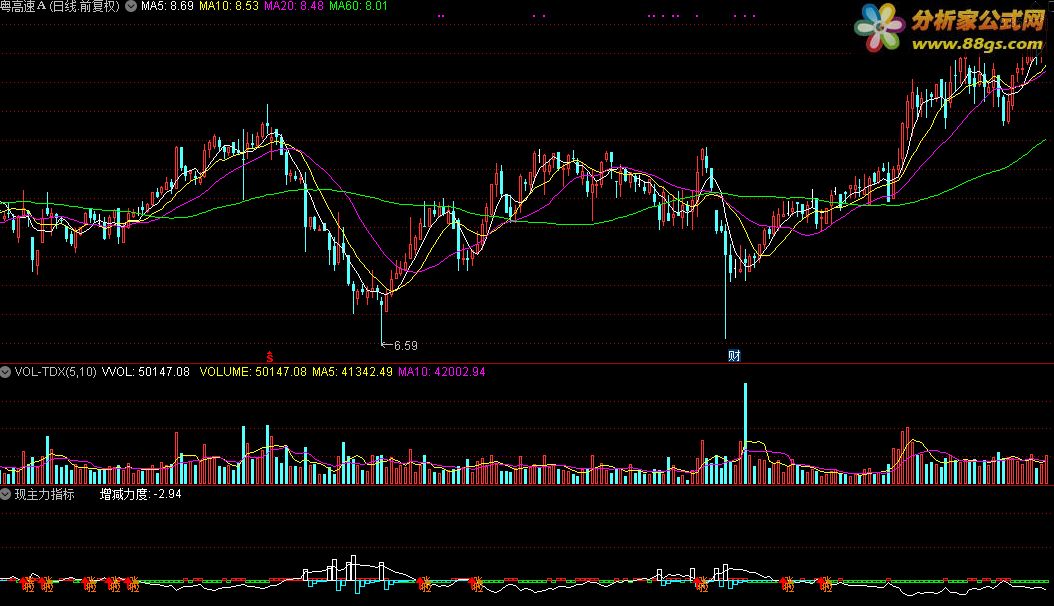The width and height of the screenshot is (1054, 606).
Task: Open the dropdown arrow beside 粤高速A title
Action: click(131, 6)
